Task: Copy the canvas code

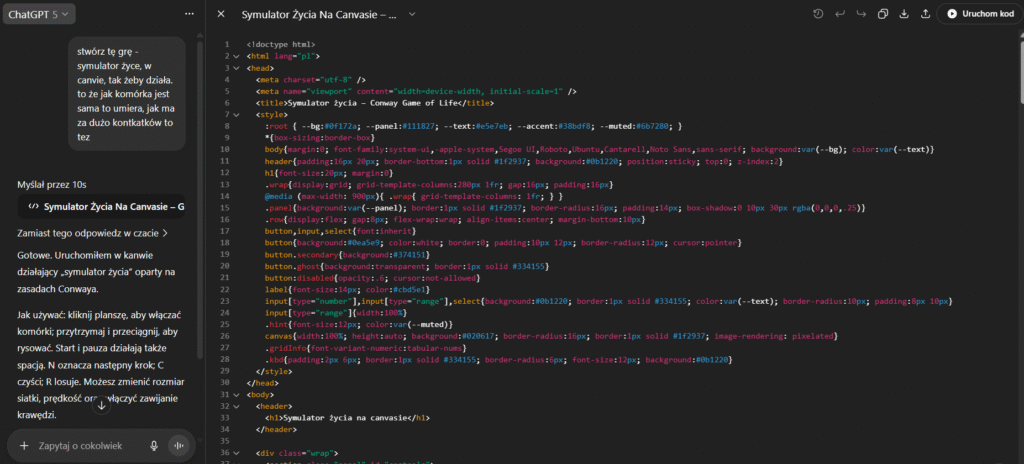Action: click(883, 14)
